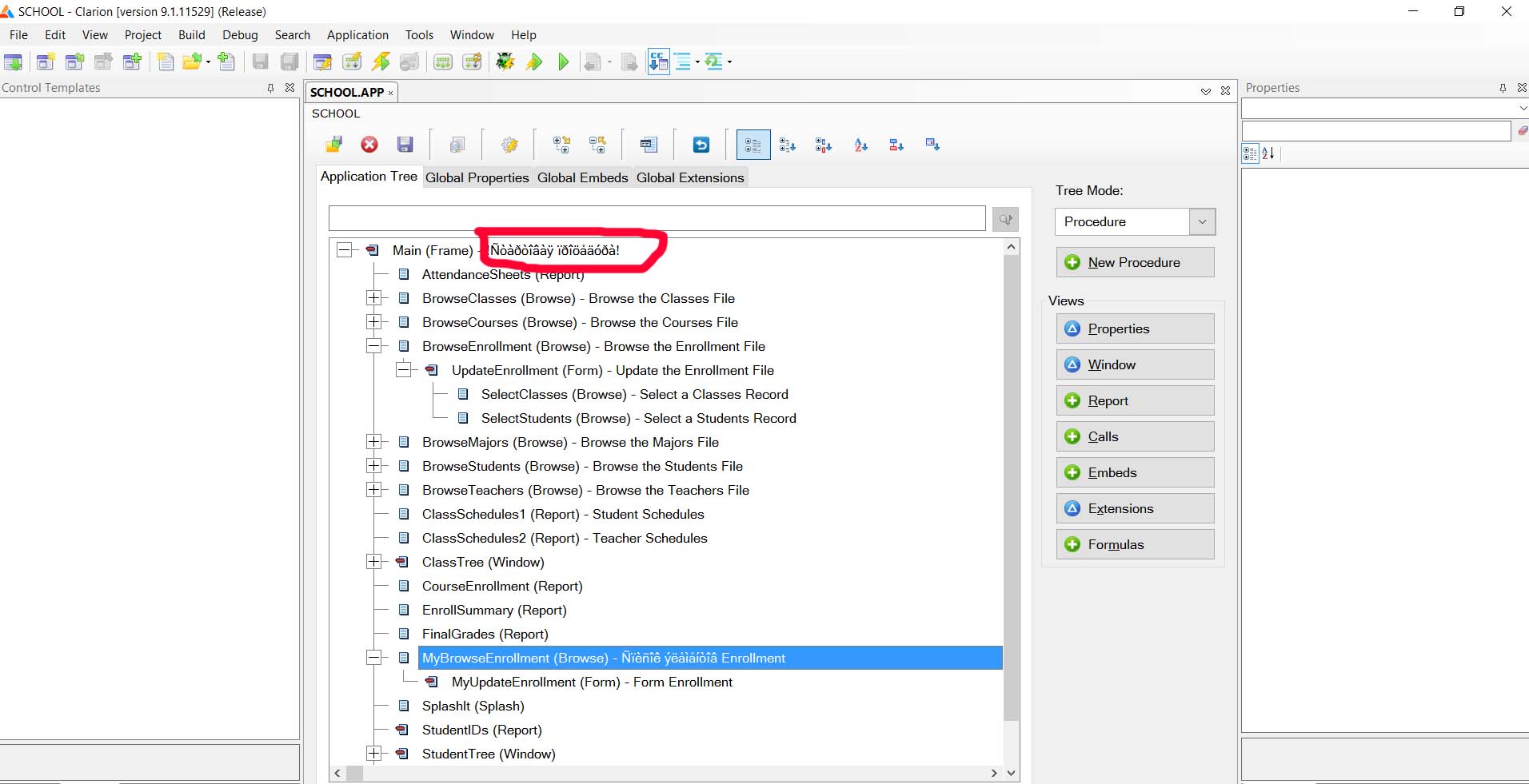Open the Application menu
This screenshot has width=1529, height=784.
[x=357, y=35]
